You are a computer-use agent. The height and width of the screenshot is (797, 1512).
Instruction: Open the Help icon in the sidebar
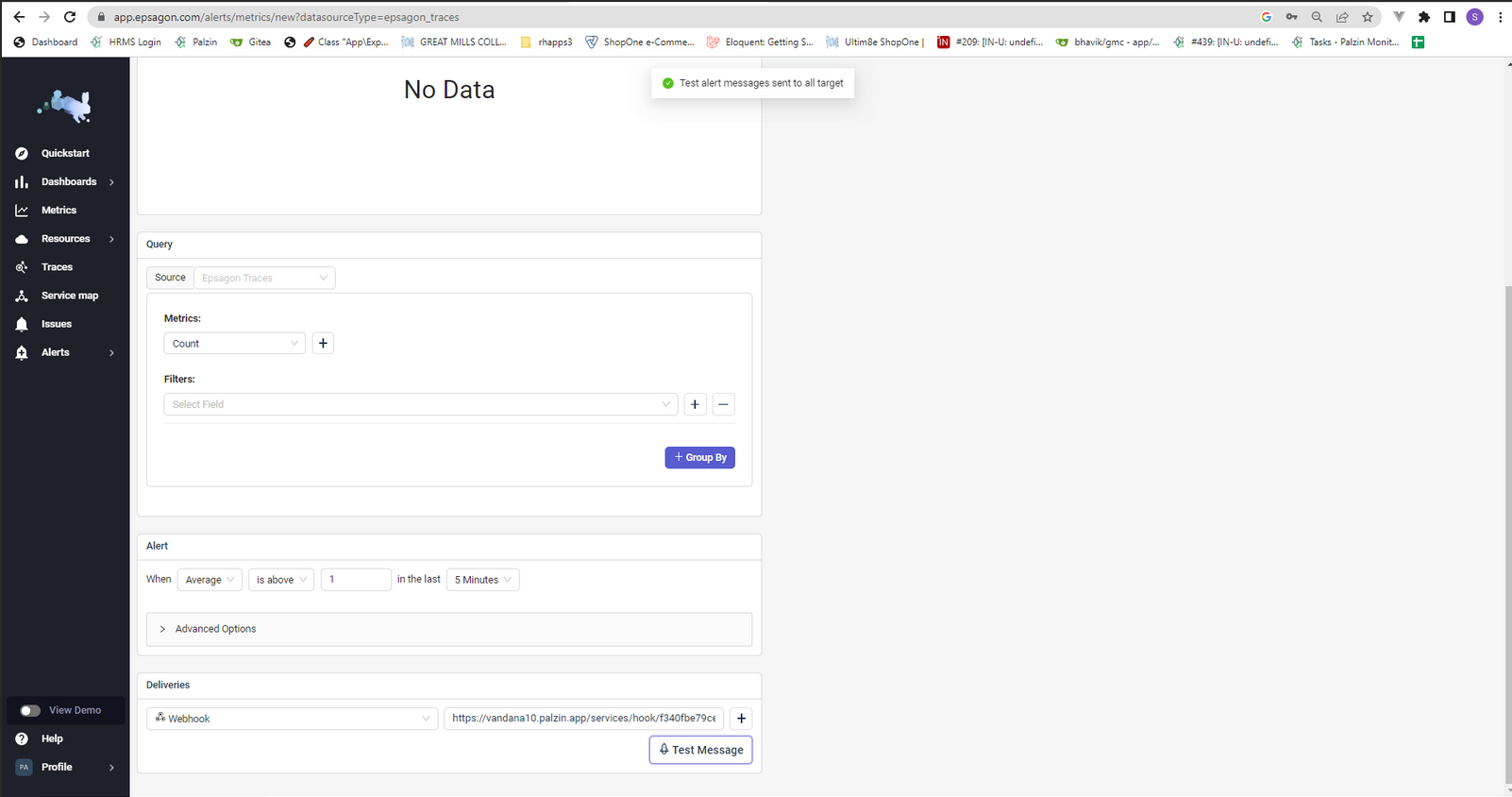22,738
